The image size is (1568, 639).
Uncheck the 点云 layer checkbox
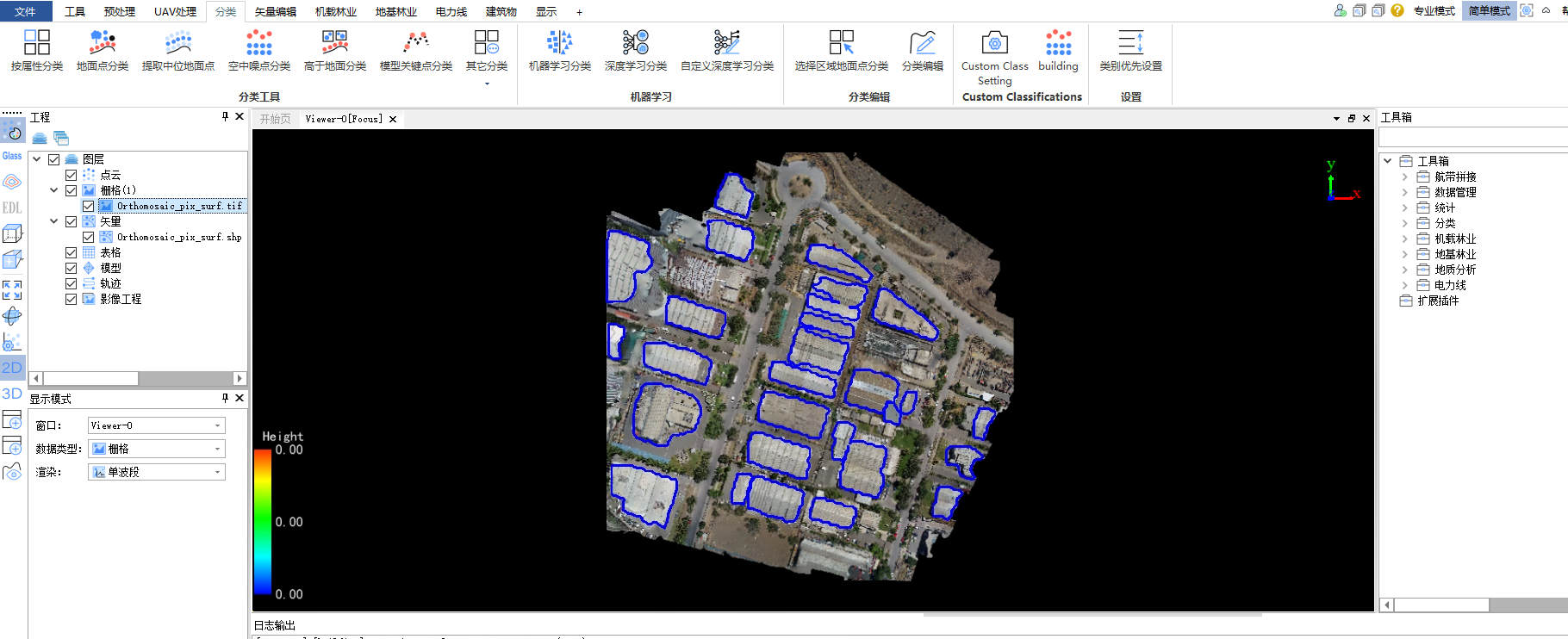[72, 175]
